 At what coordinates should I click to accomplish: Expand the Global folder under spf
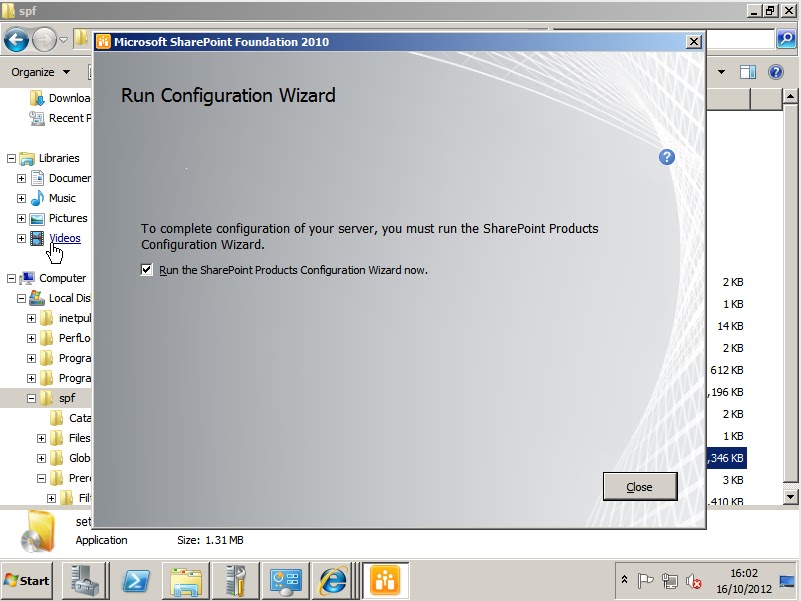(41, 458)
